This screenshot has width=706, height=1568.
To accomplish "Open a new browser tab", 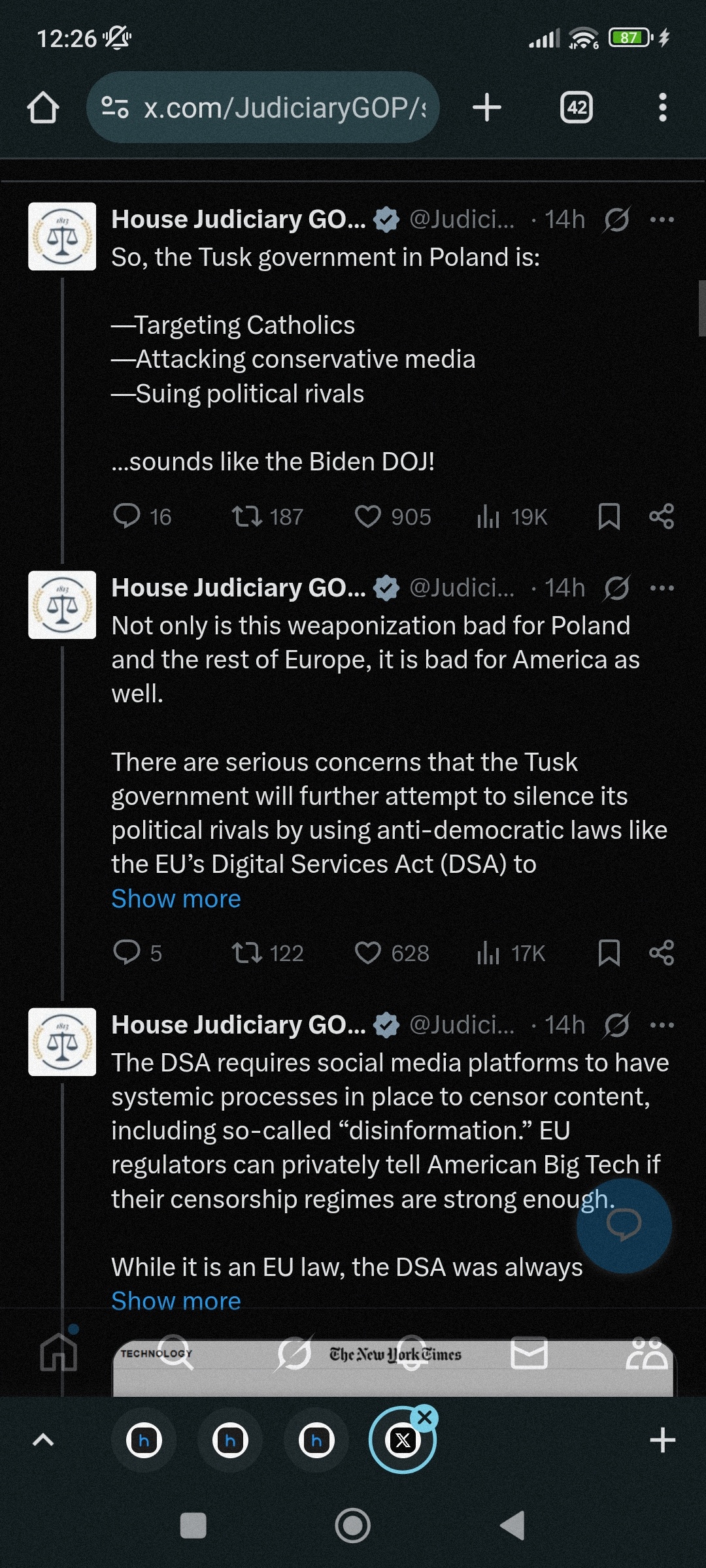I will pos(487,107).
